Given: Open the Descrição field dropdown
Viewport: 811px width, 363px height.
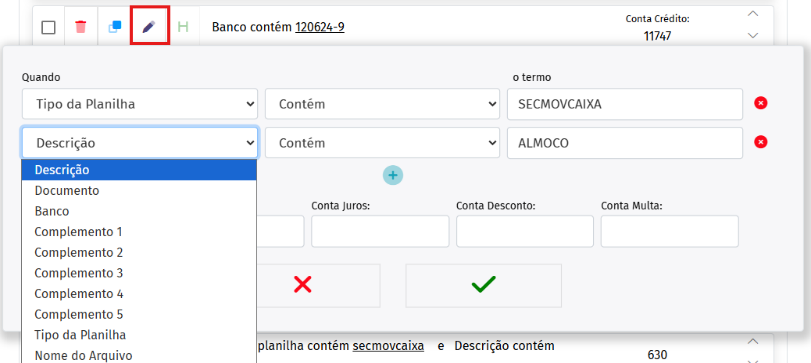Looking at the screenshot, I should click(x=140, y=143).
